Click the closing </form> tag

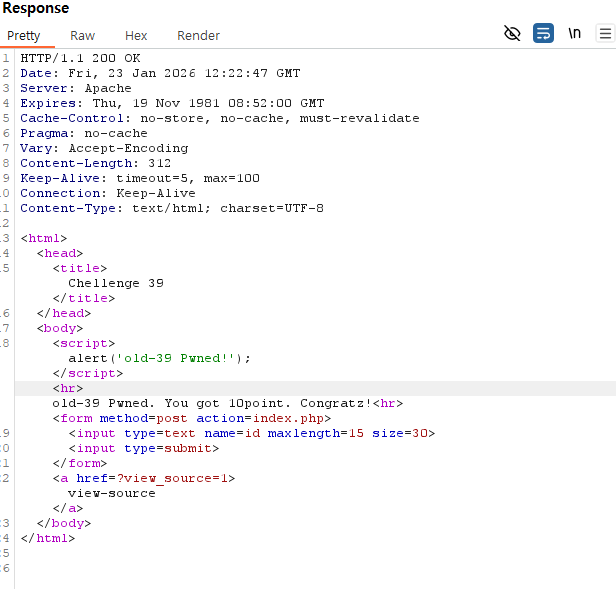80,463
